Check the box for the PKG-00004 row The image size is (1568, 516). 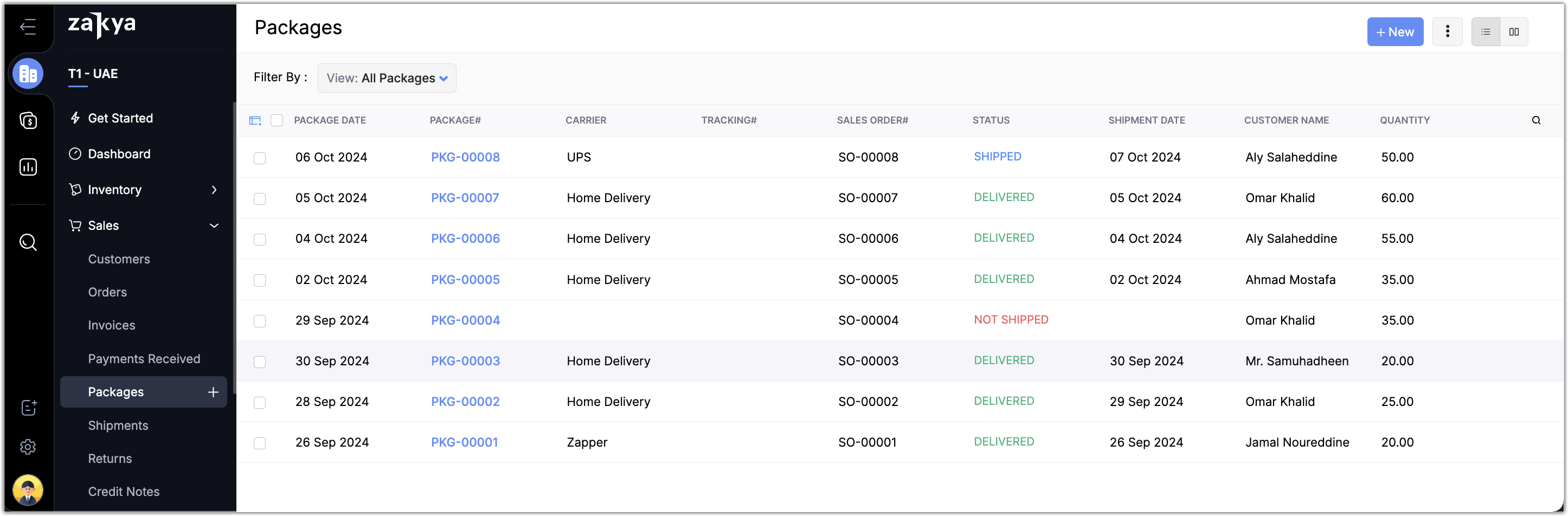[260, 321]
